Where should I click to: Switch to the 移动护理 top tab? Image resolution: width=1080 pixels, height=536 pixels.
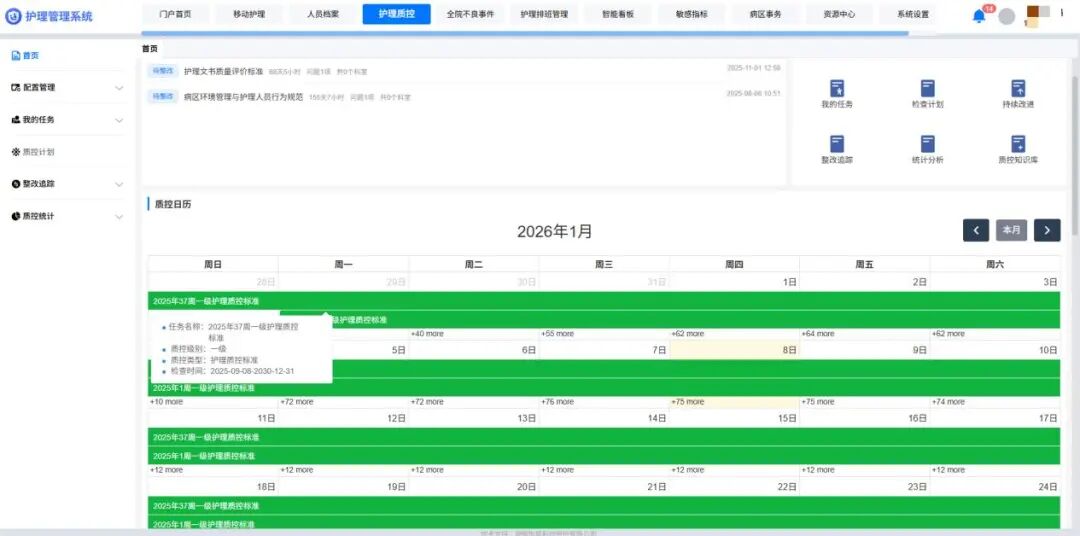249,14
